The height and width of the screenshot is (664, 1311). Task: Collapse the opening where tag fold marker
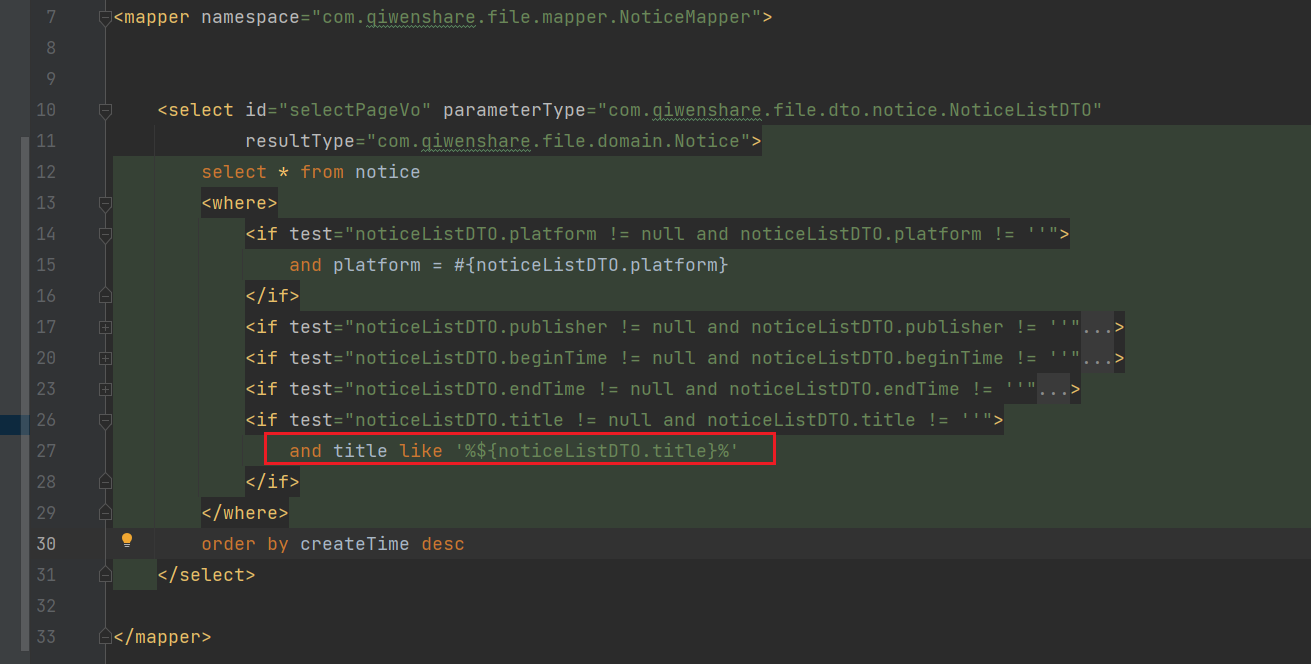point(105,204)
